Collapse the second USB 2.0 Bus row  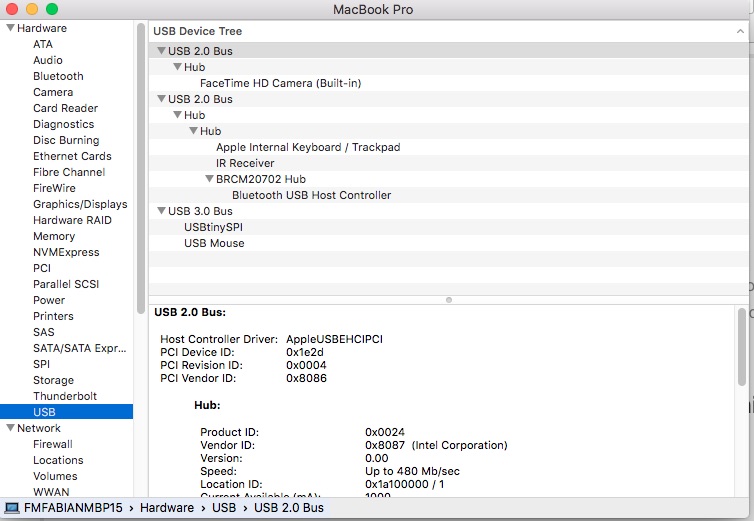pos(162,99)
